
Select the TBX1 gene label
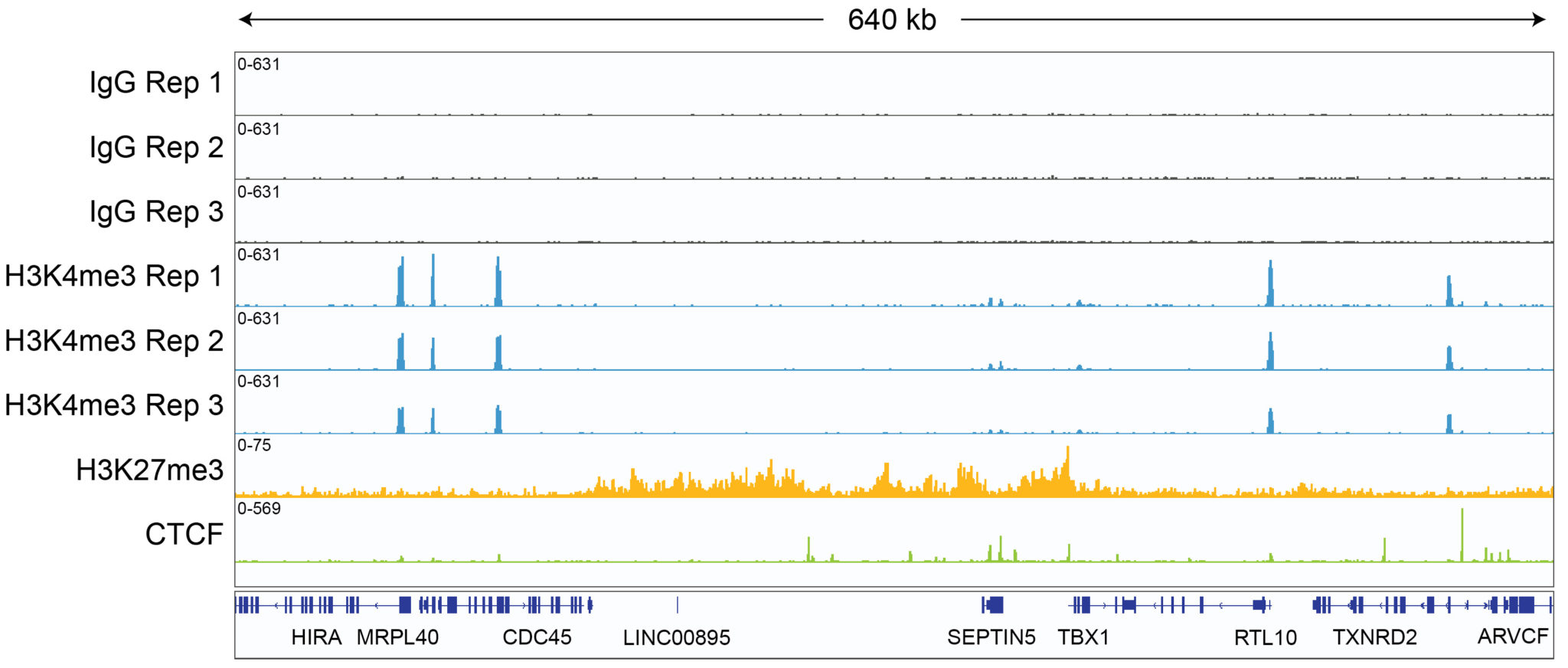[x=1083, y=637]
